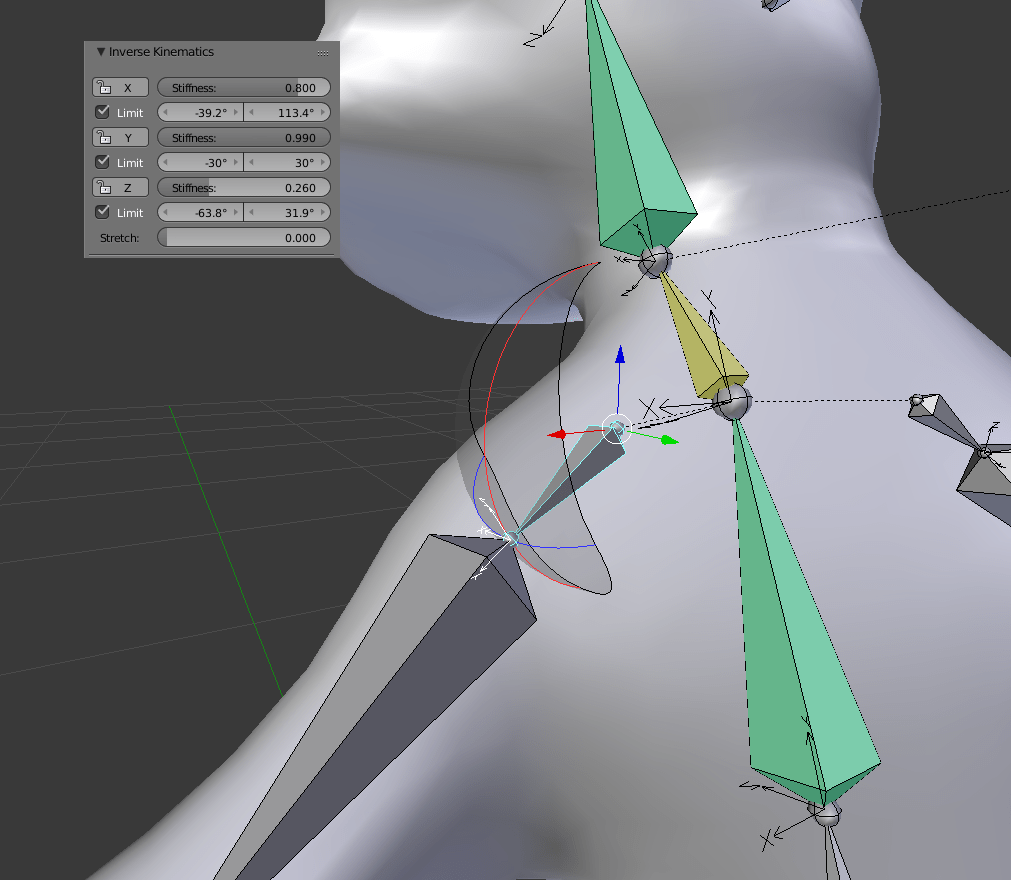Collapse the Inverse Kinematics panel
The height and width of the screenshot is (880, 1011).
coord(100,51)
